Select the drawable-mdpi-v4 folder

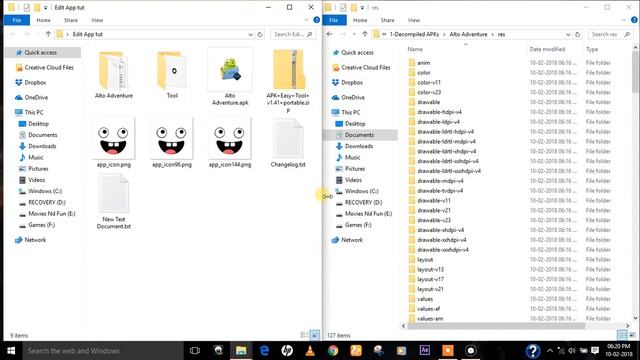point(440,181)
